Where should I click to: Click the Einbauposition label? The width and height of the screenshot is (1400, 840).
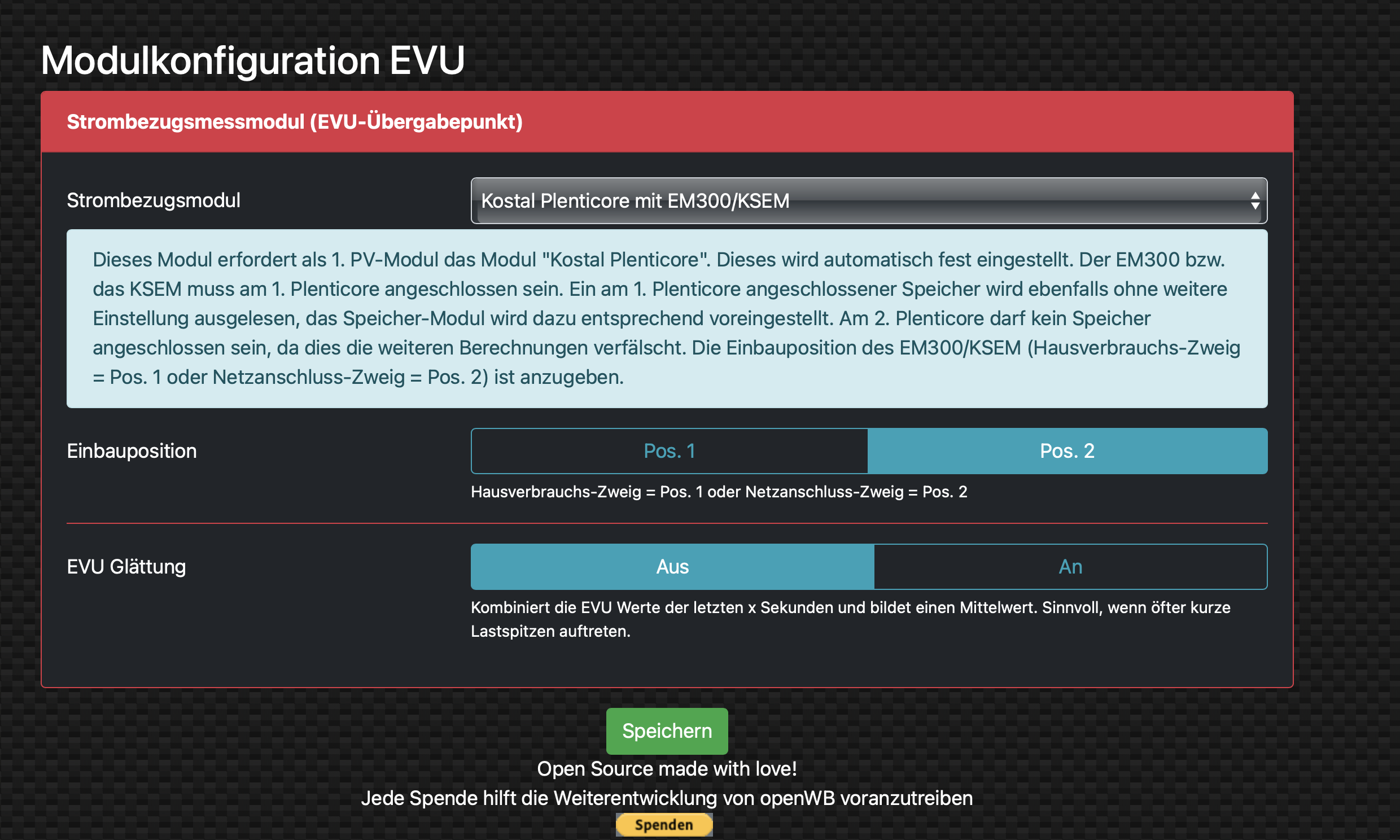coord(132,451)
